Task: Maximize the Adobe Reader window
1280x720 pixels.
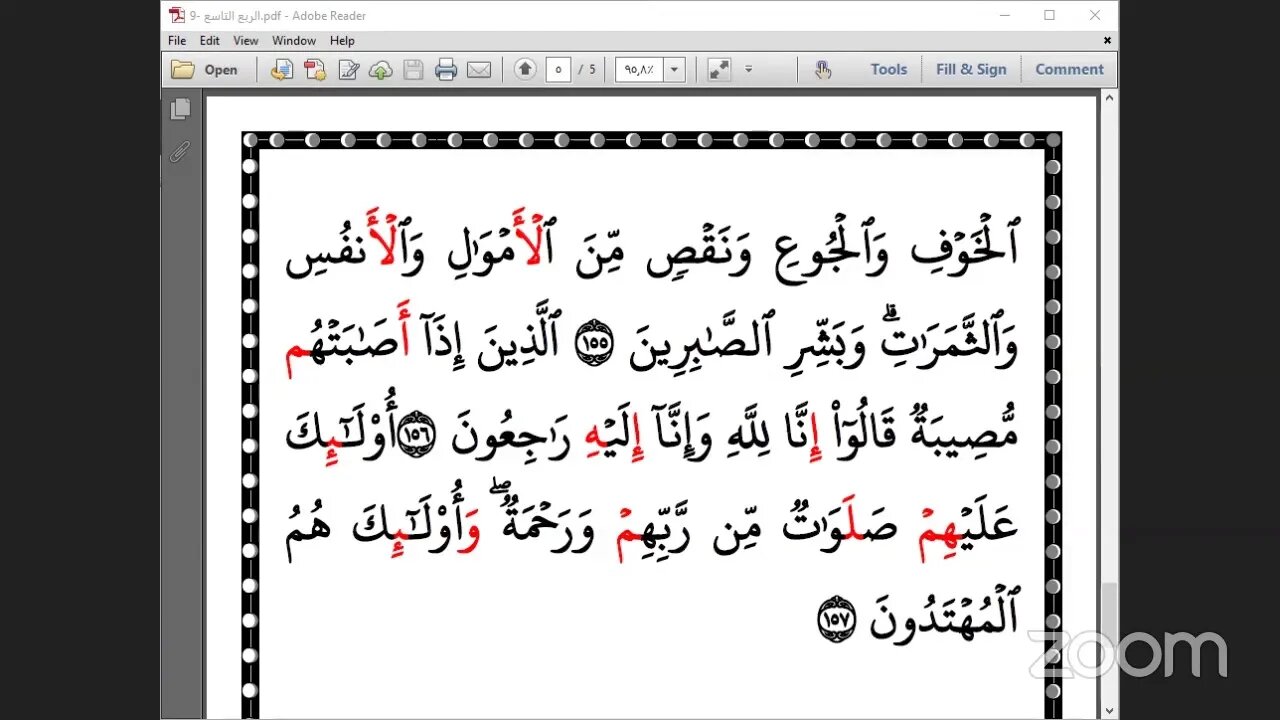Action: tap(1049, 15)
